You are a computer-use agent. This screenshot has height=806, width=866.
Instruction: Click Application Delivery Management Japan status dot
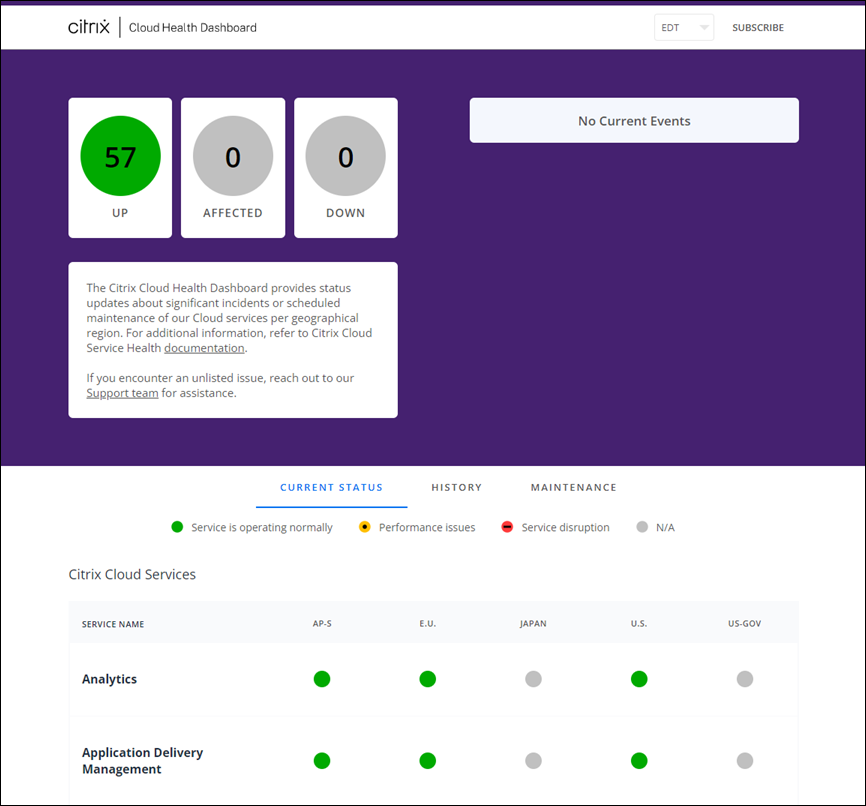(534, 761)
